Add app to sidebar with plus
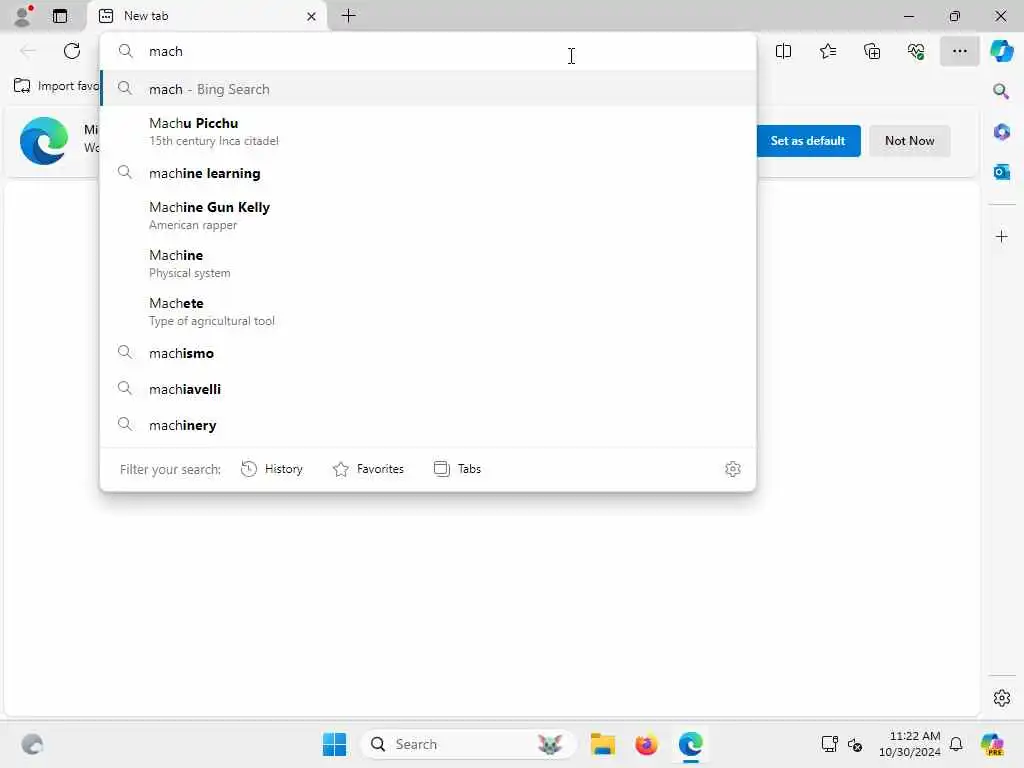The width and height of the screenshot is (1024, 768). pos(1001,236)
